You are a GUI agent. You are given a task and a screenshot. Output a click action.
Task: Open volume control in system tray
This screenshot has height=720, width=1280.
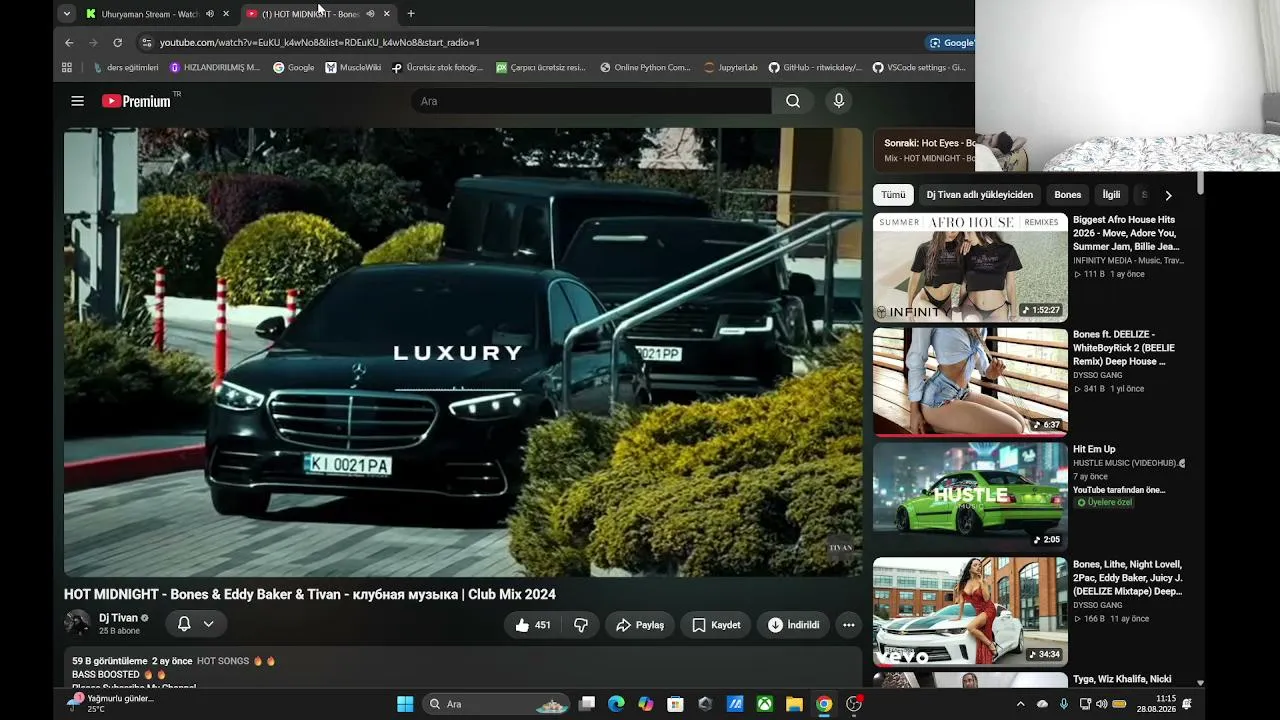click(1102, 704)
